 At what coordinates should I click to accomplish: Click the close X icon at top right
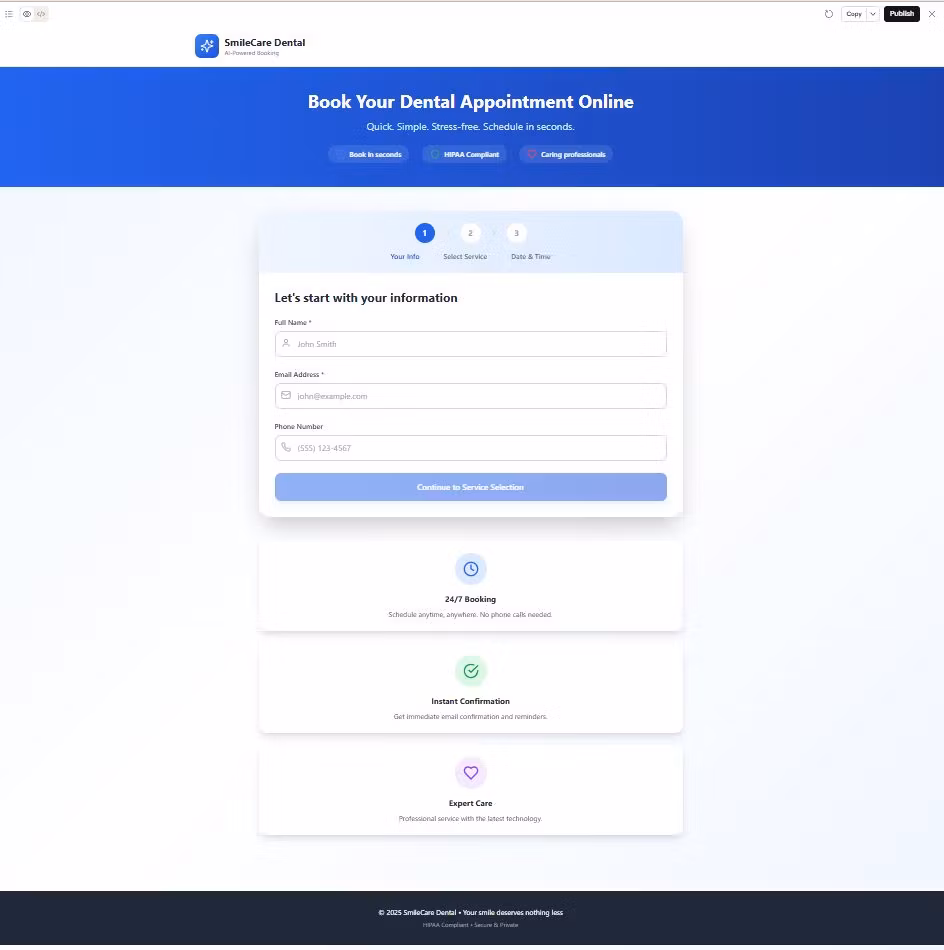[x=932, y=14]
